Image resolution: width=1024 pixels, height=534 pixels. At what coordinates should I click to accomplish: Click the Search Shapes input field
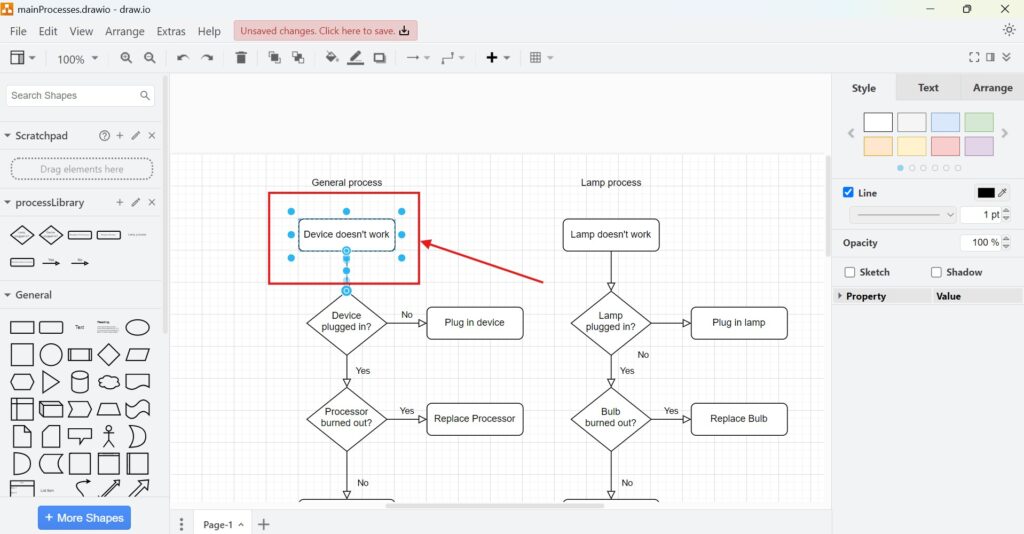[x=72, y=96]
